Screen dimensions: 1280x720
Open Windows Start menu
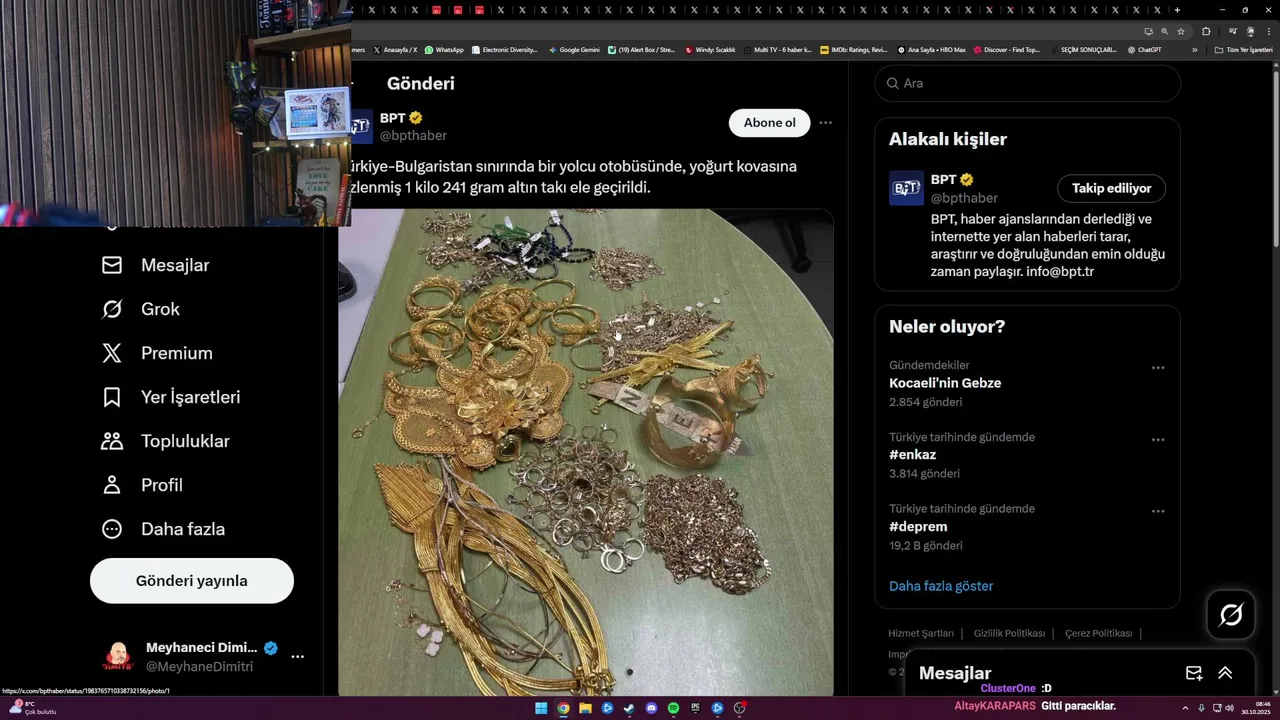(541, 708)
